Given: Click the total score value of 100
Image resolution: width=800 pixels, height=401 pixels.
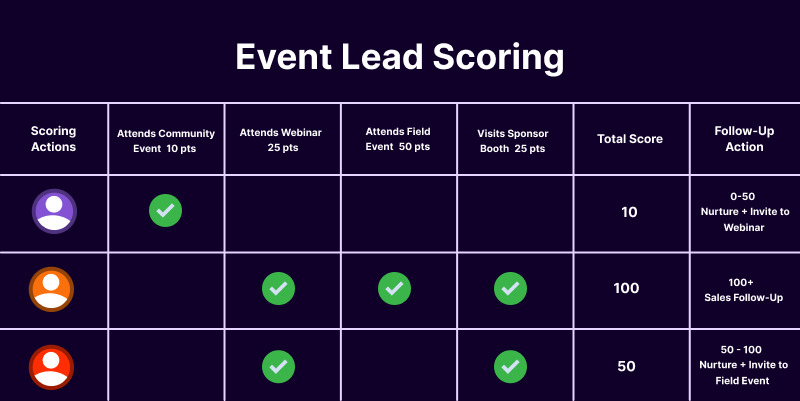Looking at the screenshot, I should click(x=626, y=289).
